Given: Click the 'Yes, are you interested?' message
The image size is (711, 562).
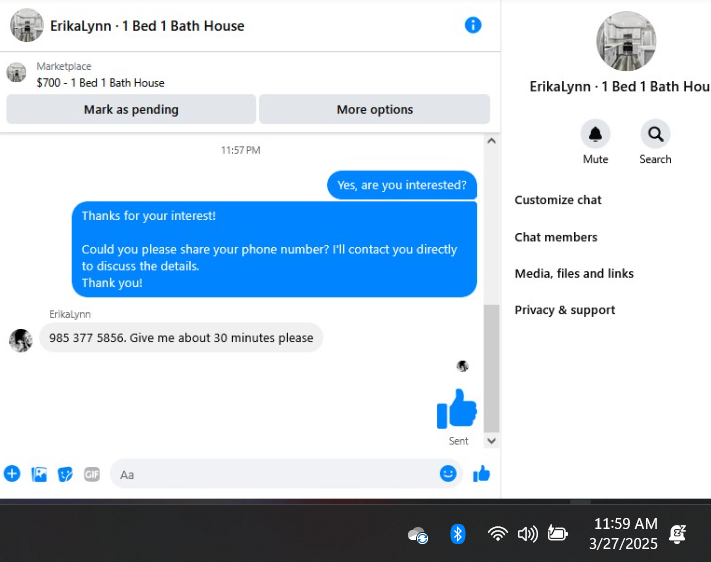Looking at the screenshot, I should [x=402, y=185].
